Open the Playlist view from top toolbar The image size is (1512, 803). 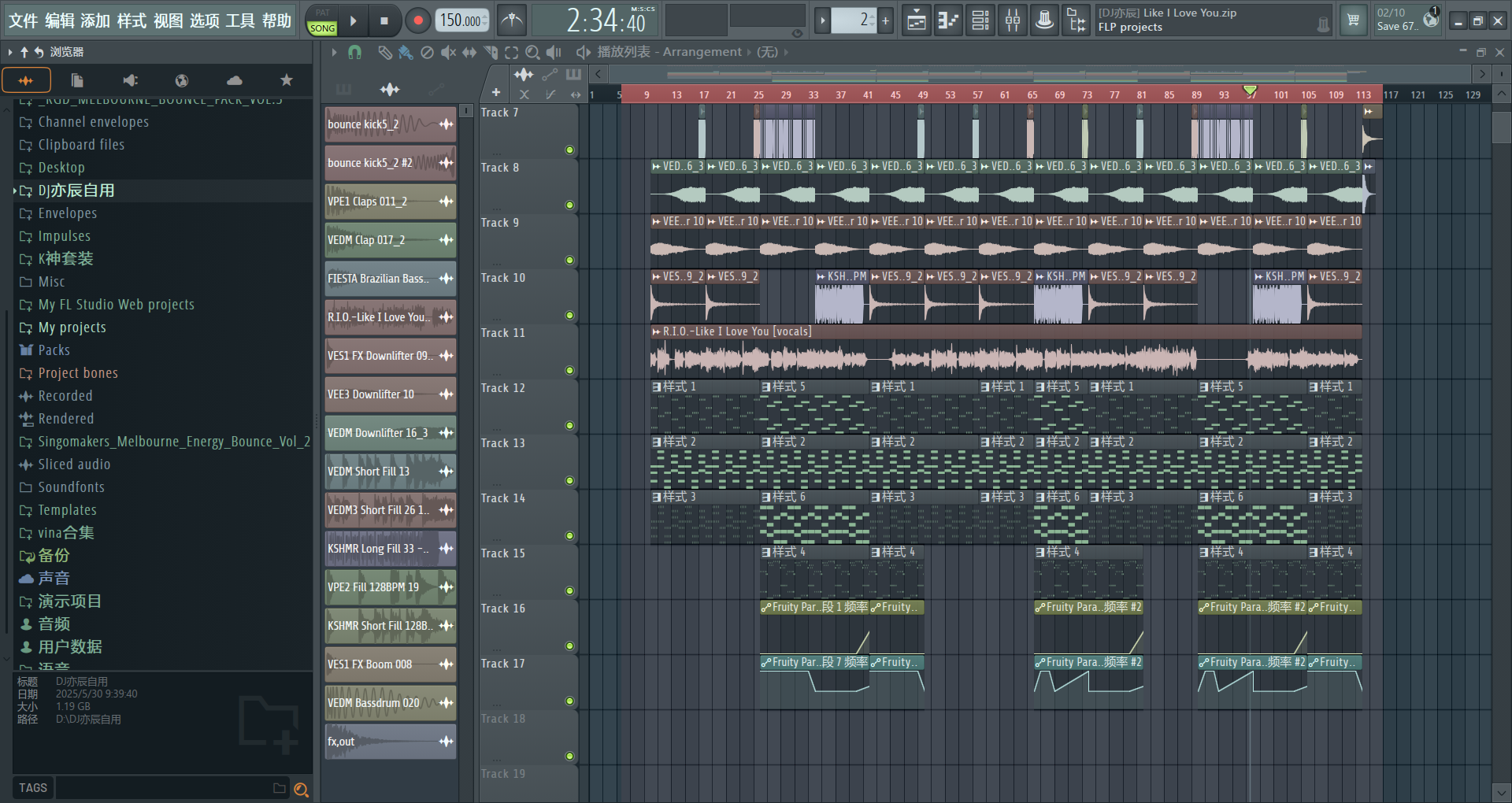(916, 20)
